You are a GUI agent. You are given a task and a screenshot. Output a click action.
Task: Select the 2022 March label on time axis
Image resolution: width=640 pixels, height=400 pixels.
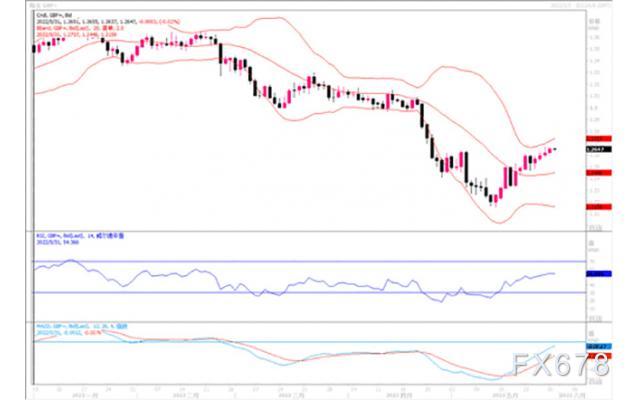[x=291, y=396]
